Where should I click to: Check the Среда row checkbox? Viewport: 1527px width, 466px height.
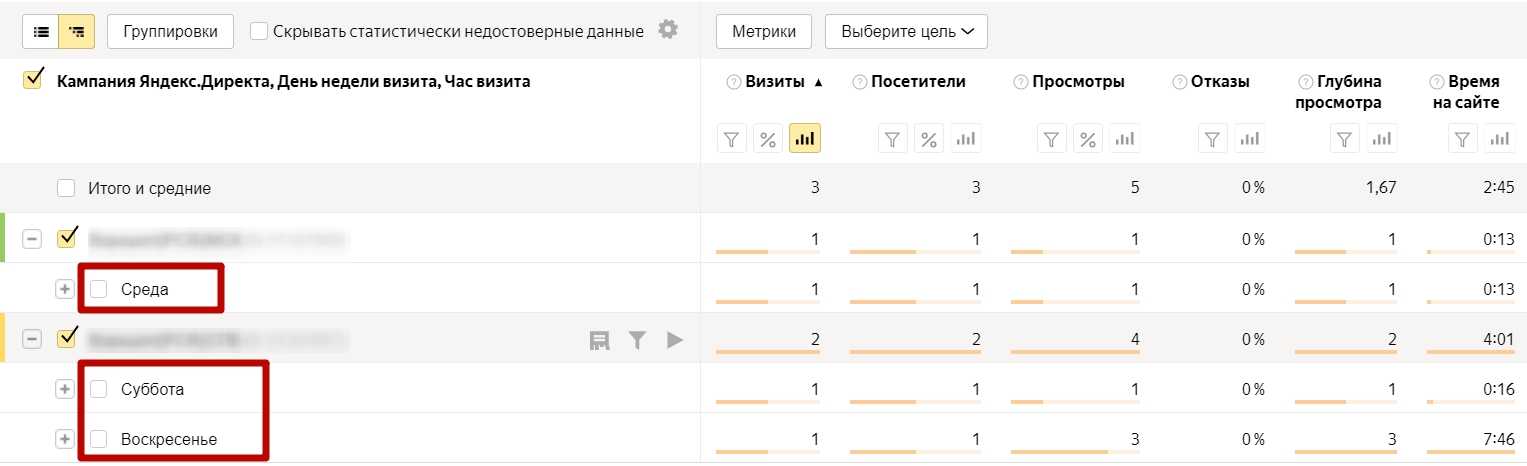coord(98,289)
